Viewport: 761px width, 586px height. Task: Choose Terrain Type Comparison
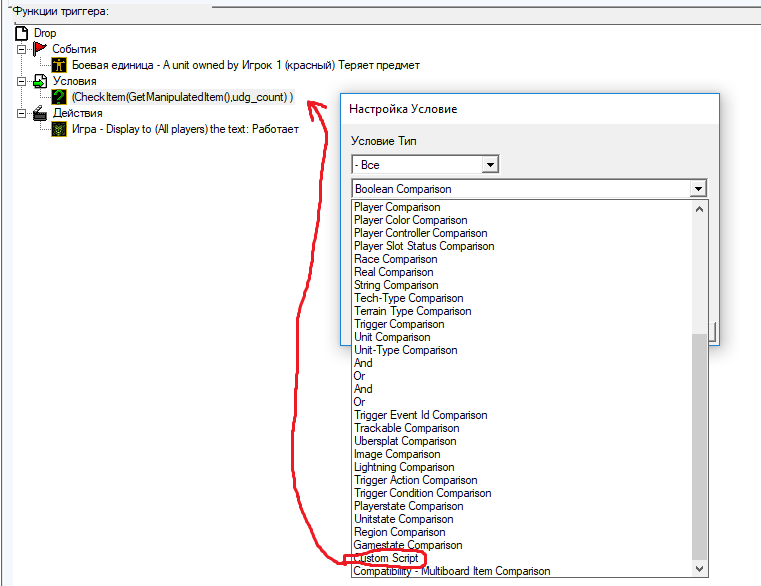tap(413, 311)
